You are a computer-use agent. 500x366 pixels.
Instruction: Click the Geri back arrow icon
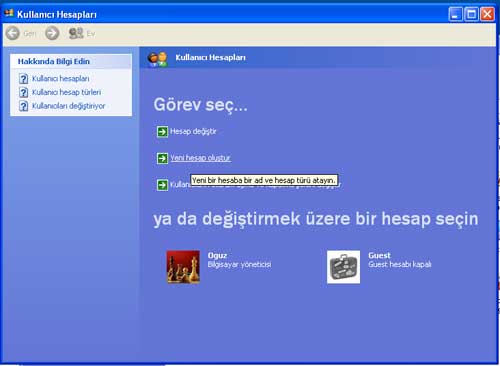point(13,33)
